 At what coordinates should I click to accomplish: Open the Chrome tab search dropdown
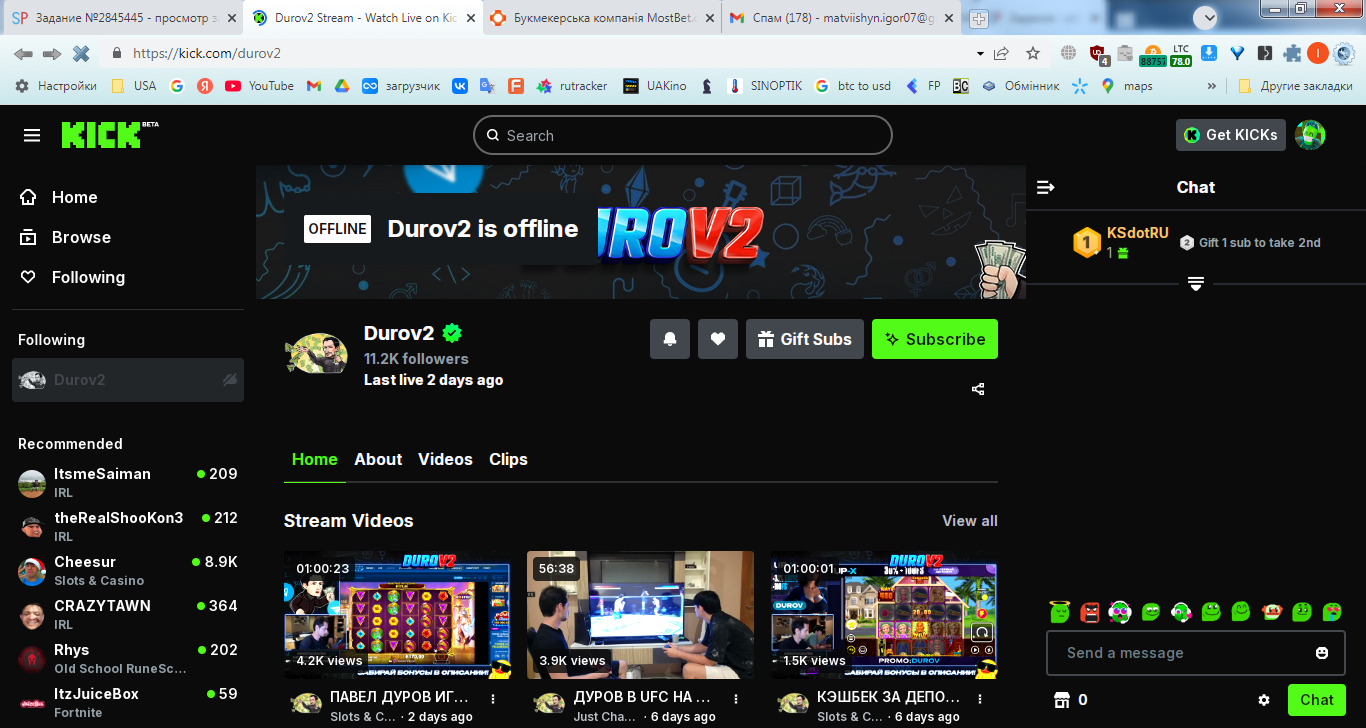(x=1205, y=18)
